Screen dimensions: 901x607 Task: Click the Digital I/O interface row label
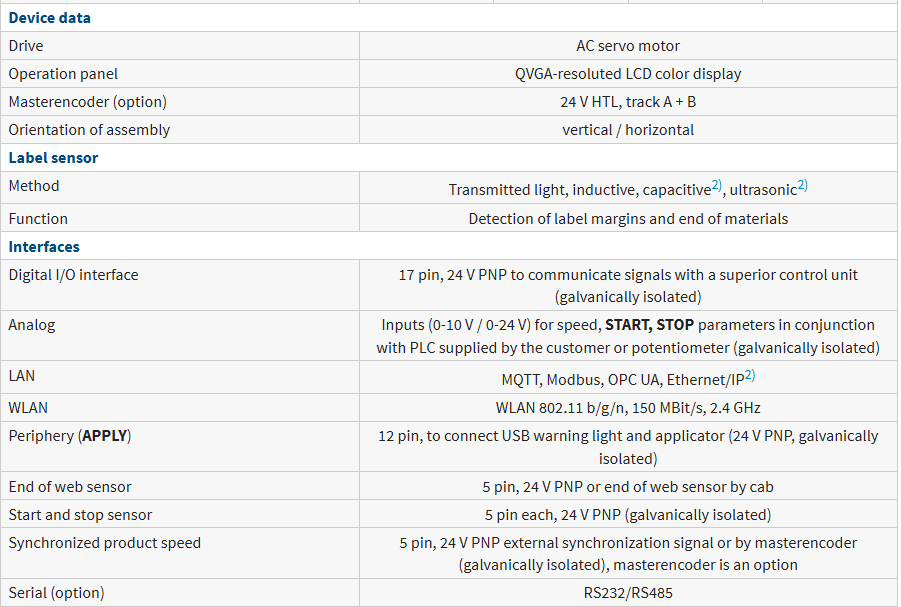point(73,275)
